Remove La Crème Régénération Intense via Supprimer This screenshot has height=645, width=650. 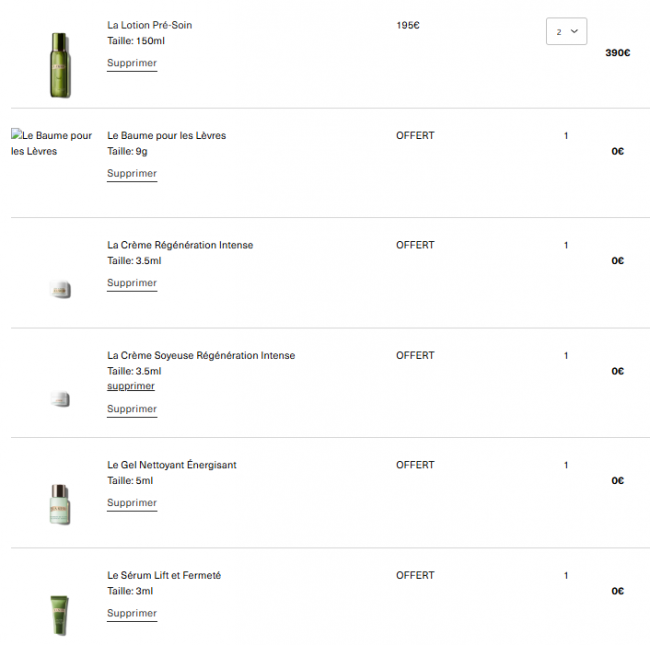tap(132, 283)
